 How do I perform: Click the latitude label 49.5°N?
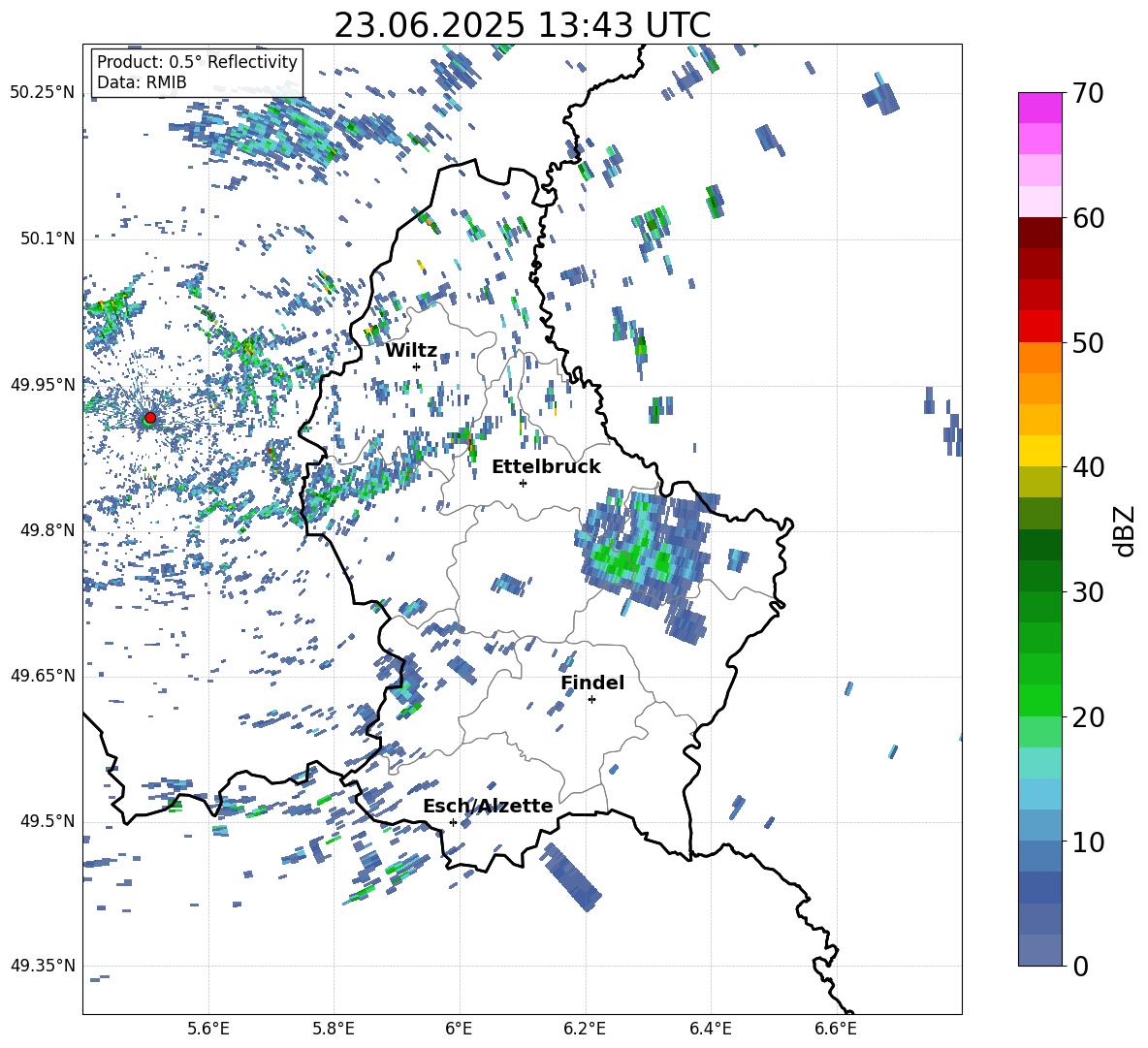pyautogui.click(x=47, y=821)
